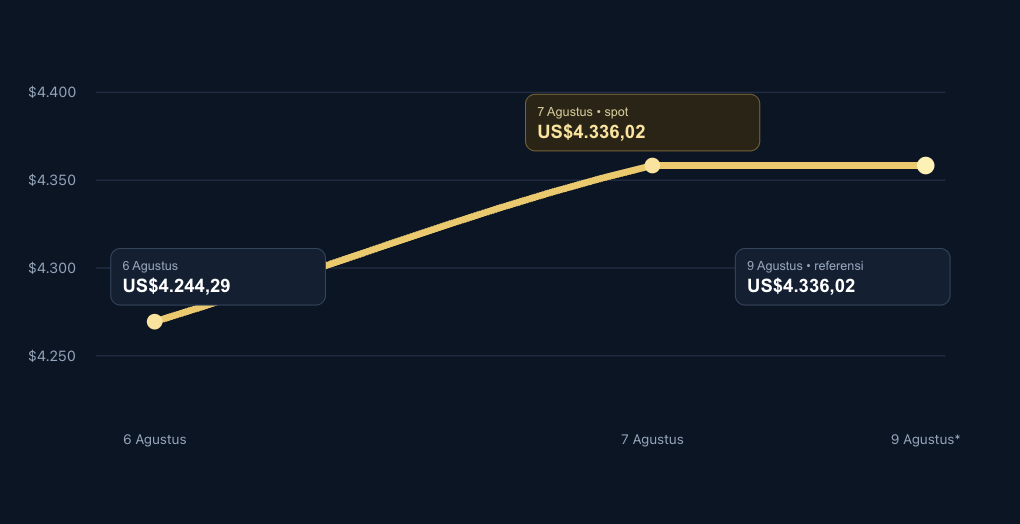This screenshot has height=524, width=1020.
Task: Click the $4.250 y-axis label
Action: pyautogui.click(x=52, y=356)
